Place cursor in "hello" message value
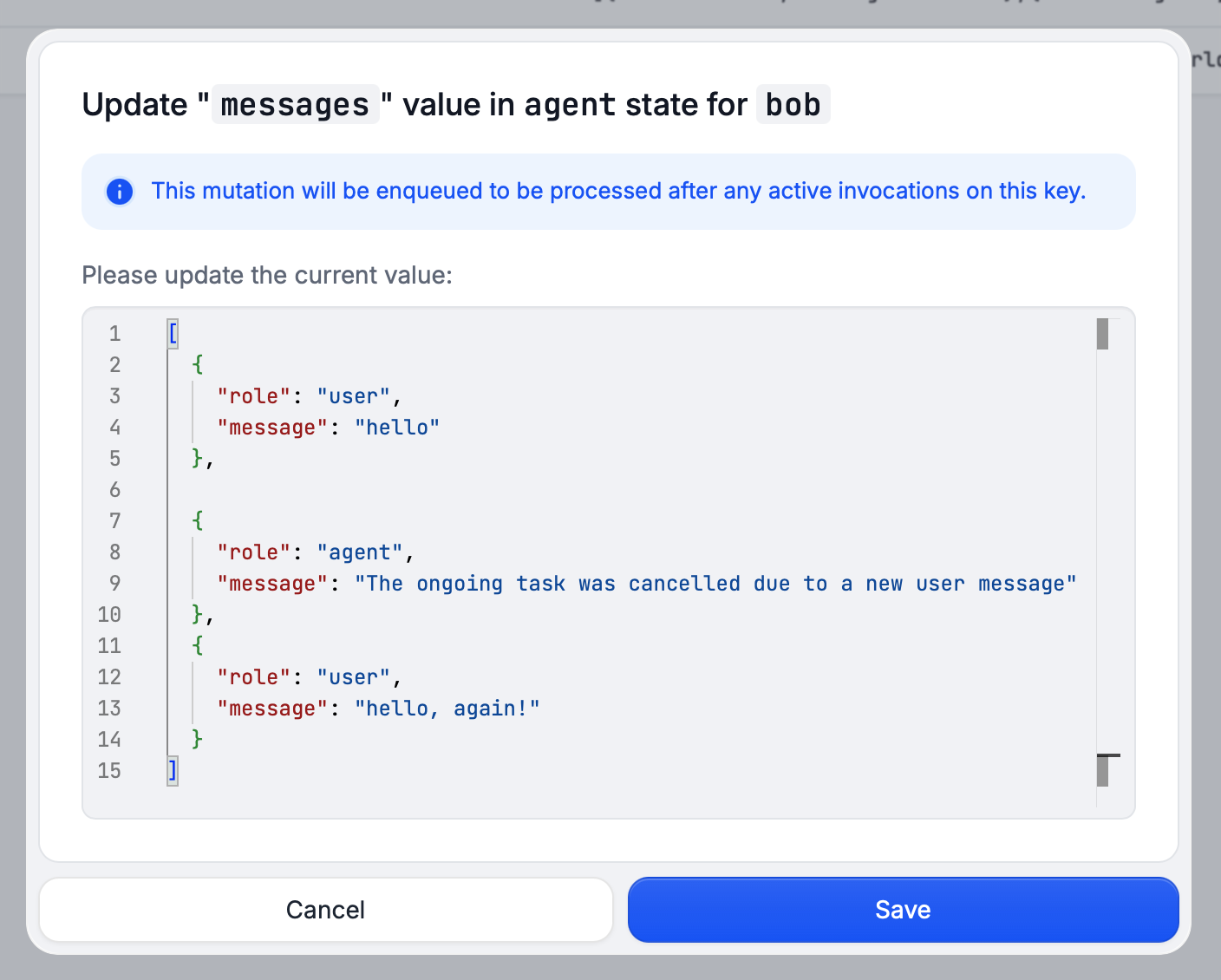 397,428
